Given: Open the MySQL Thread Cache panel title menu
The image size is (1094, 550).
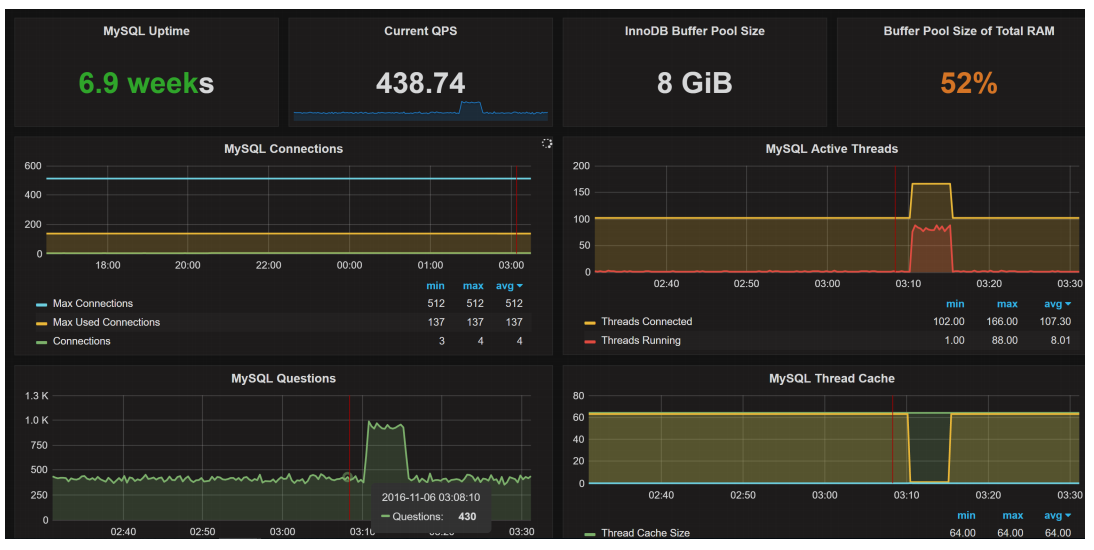Looking at the screenshot, I should 831,379.
